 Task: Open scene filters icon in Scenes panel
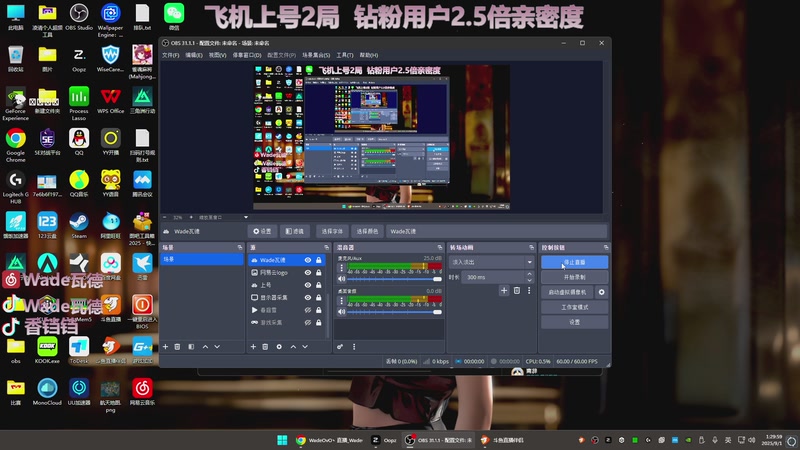[x=191, y=347]
